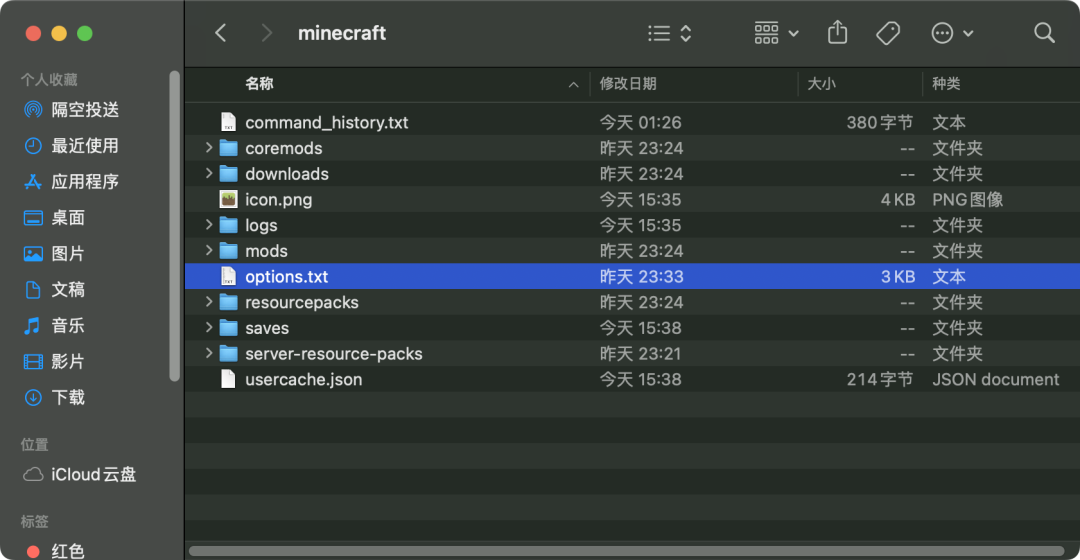Click the horizontal scrollbar at bottom
Image resolution: width=1080 pixels, height=560 pixels.
click(626, 550)
